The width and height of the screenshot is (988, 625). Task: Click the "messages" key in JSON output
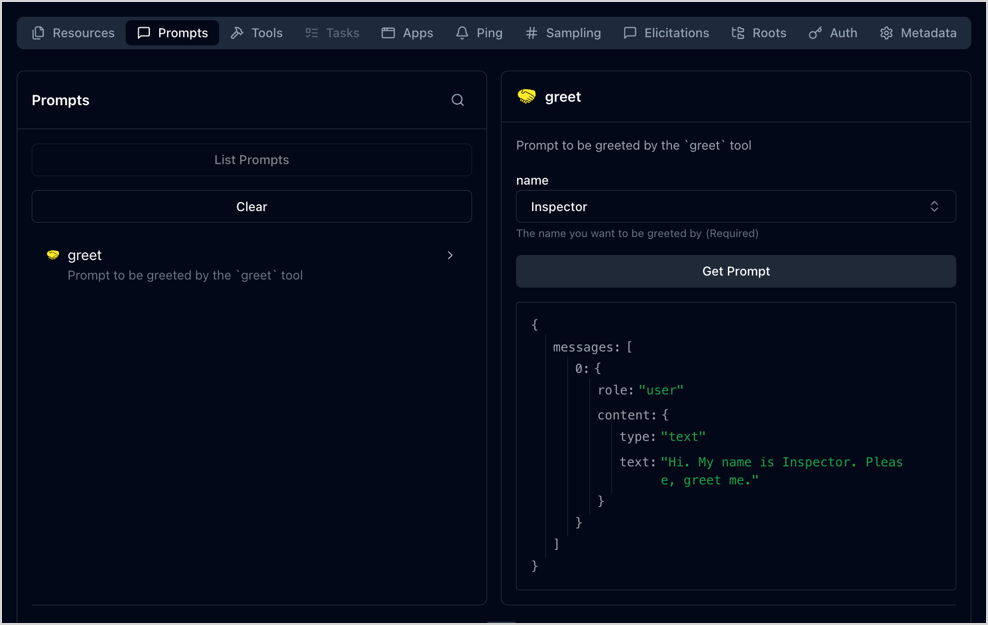(586, 347)
